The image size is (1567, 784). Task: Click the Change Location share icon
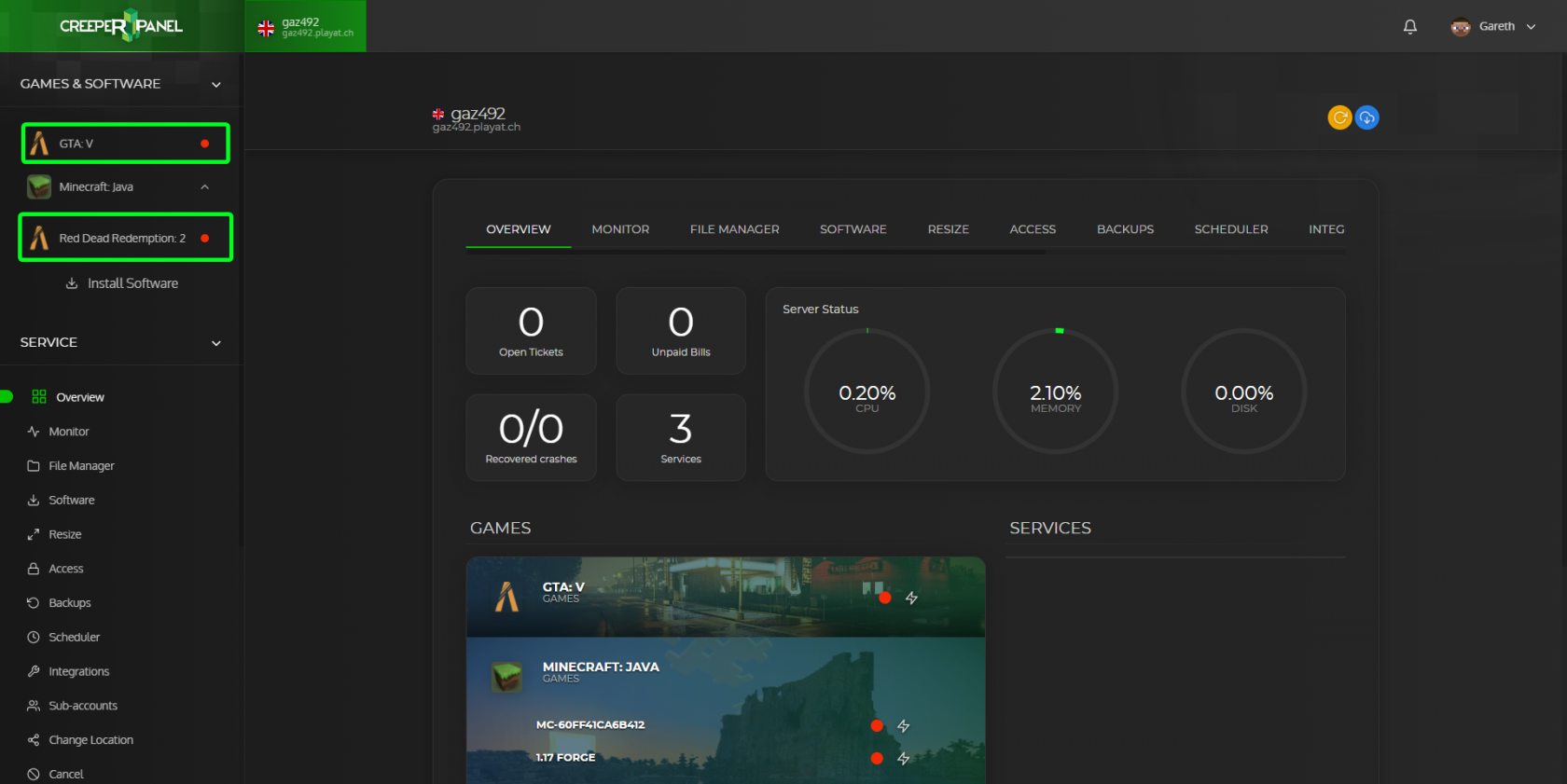pyautogui.click(x=34, y=740)
